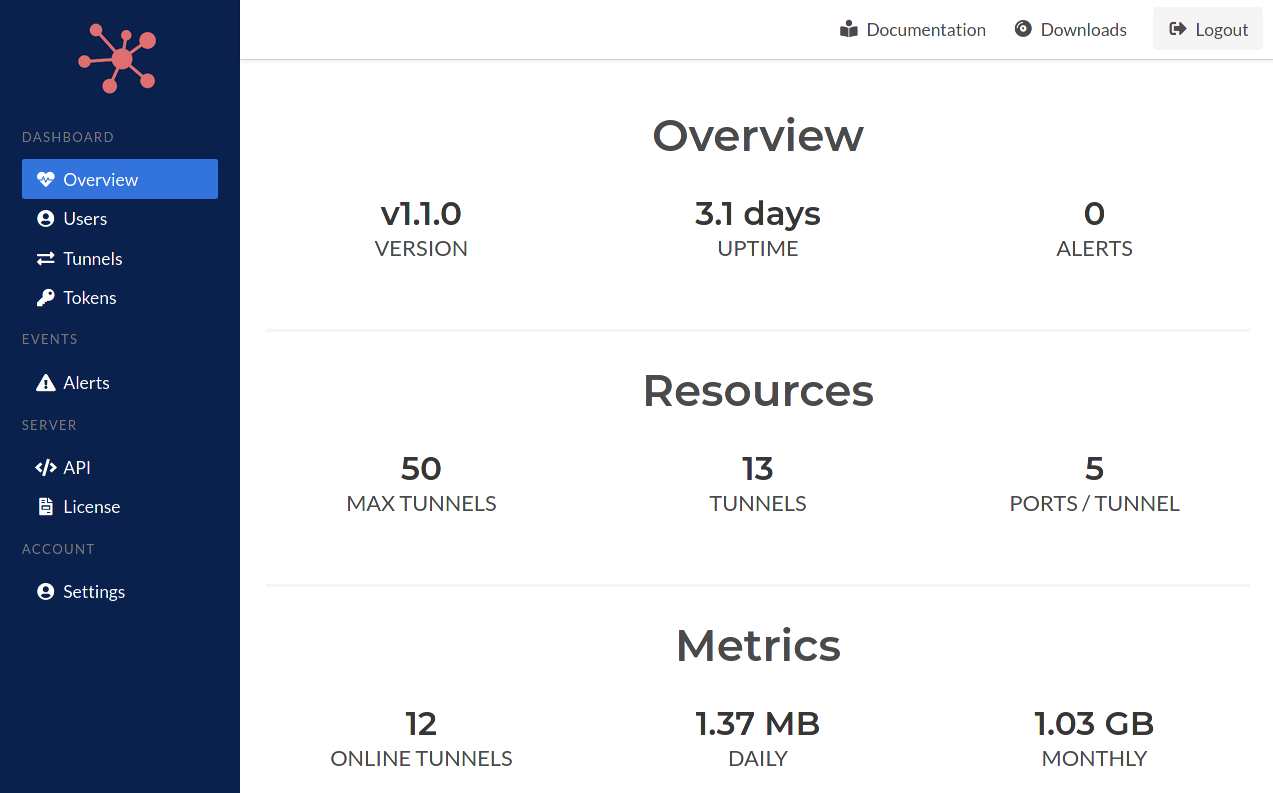This screenshot has width=1273, height=793.
Task: Click the 13 tunnels count
Action: 758,468
